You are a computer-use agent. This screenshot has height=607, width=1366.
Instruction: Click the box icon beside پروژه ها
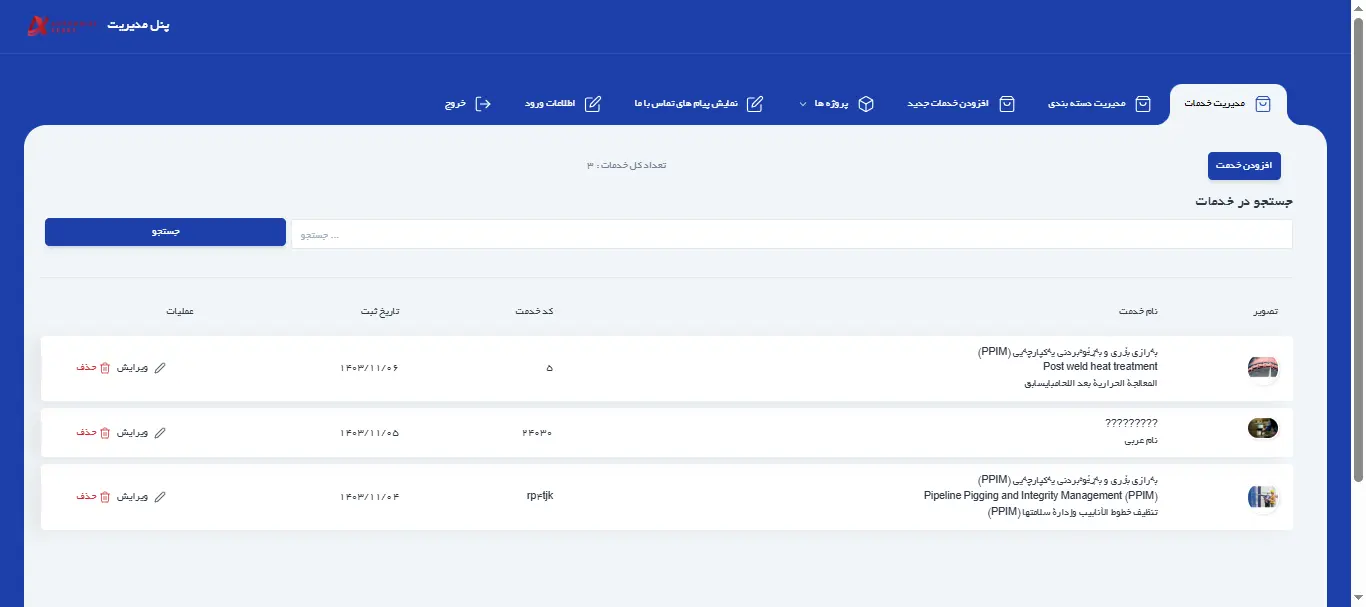point(866,104)
